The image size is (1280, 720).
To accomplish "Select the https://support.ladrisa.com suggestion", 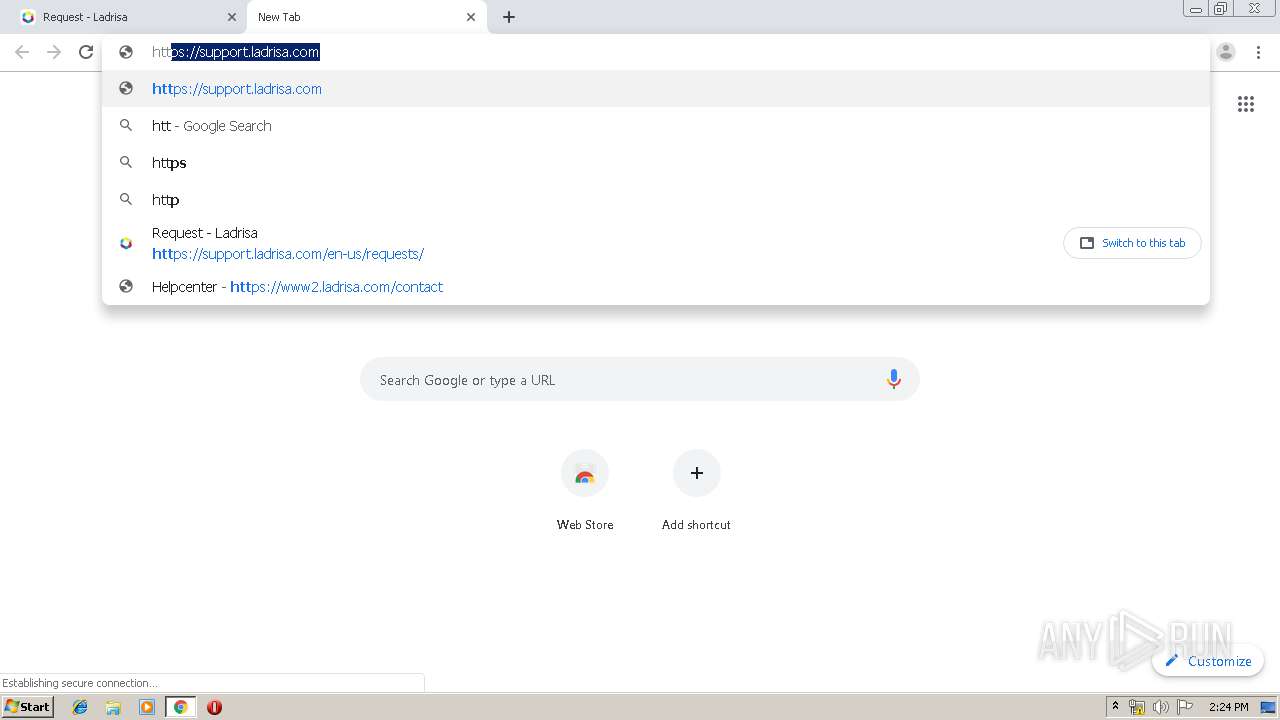I will point(656,89).
